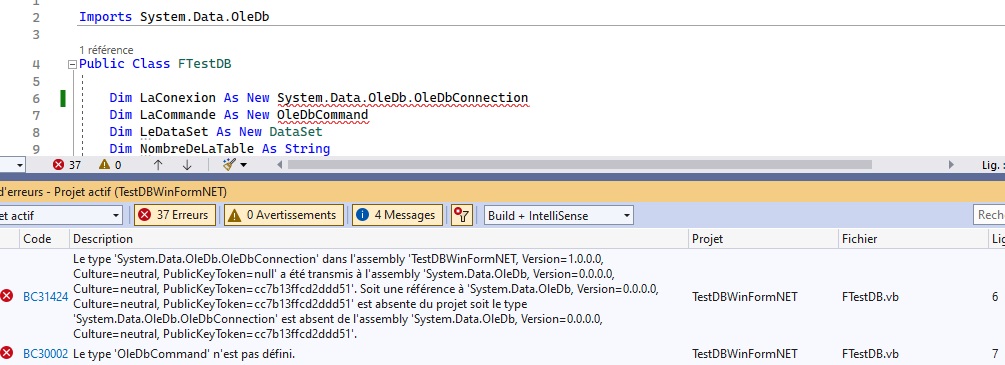This screenshot has width=1005, height=365.
Task: Open the project scope dropdown ending 'actif'
Action: 61,216
